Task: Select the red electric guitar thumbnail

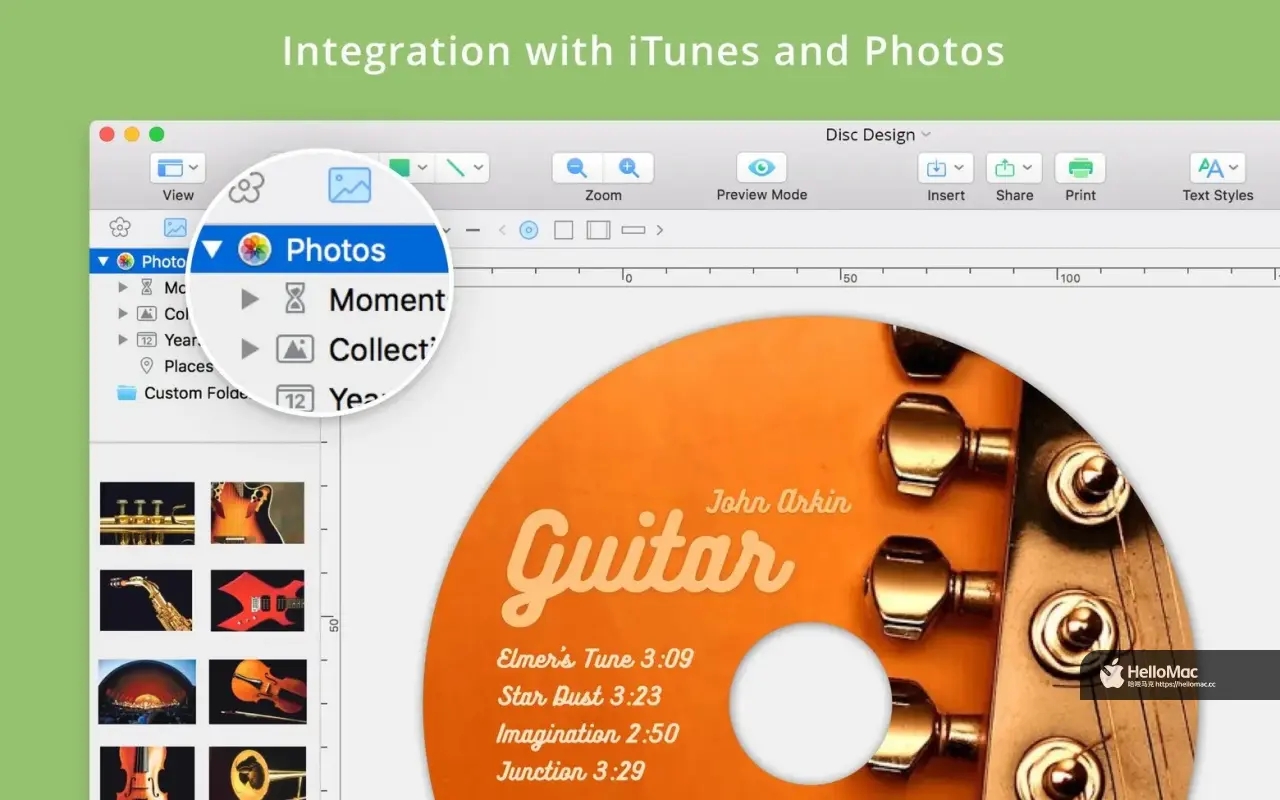Action: (257, 601)
